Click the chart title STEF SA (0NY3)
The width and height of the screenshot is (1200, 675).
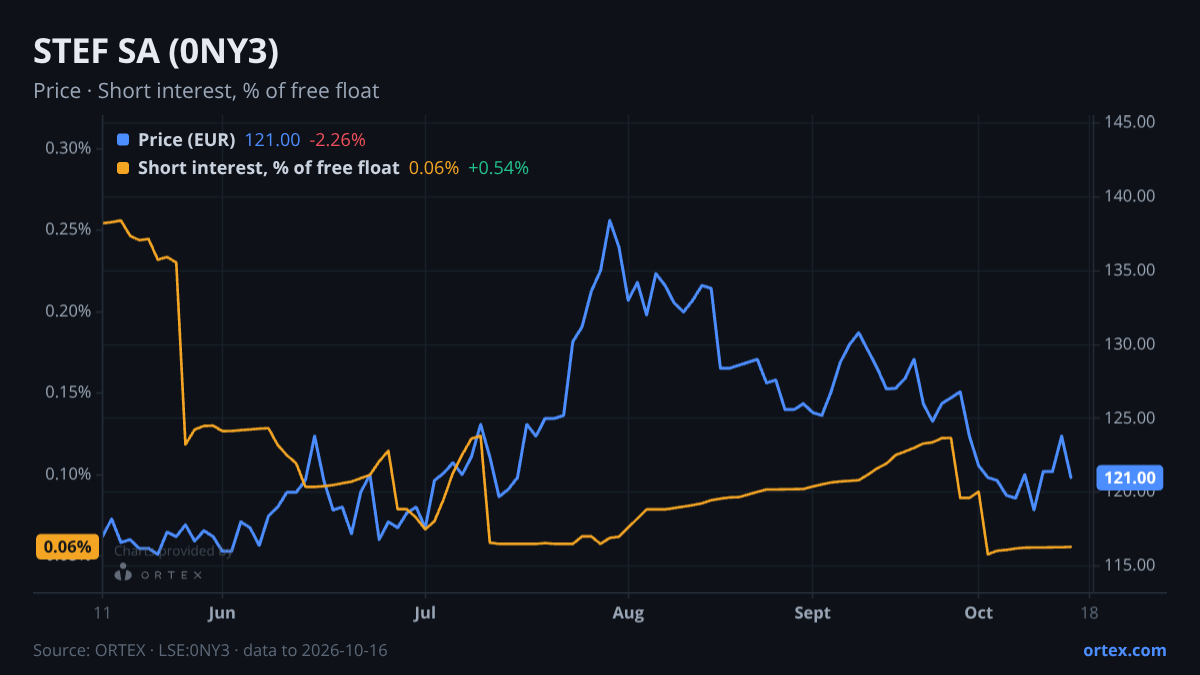click(155, 53)
